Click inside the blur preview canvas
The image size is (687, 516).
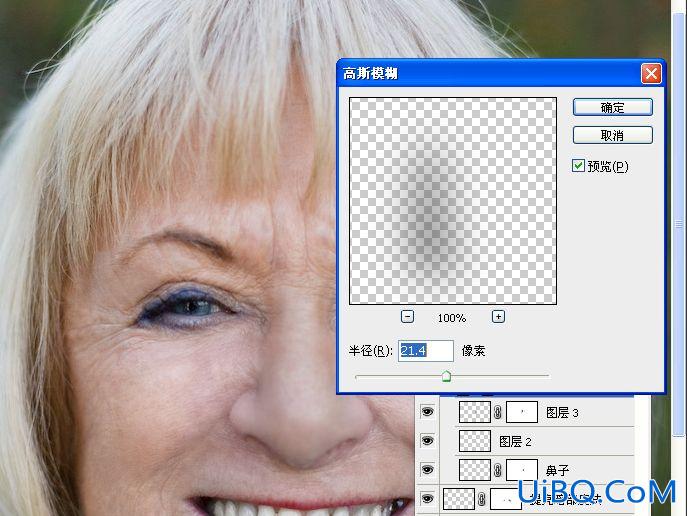pos(453,201)
